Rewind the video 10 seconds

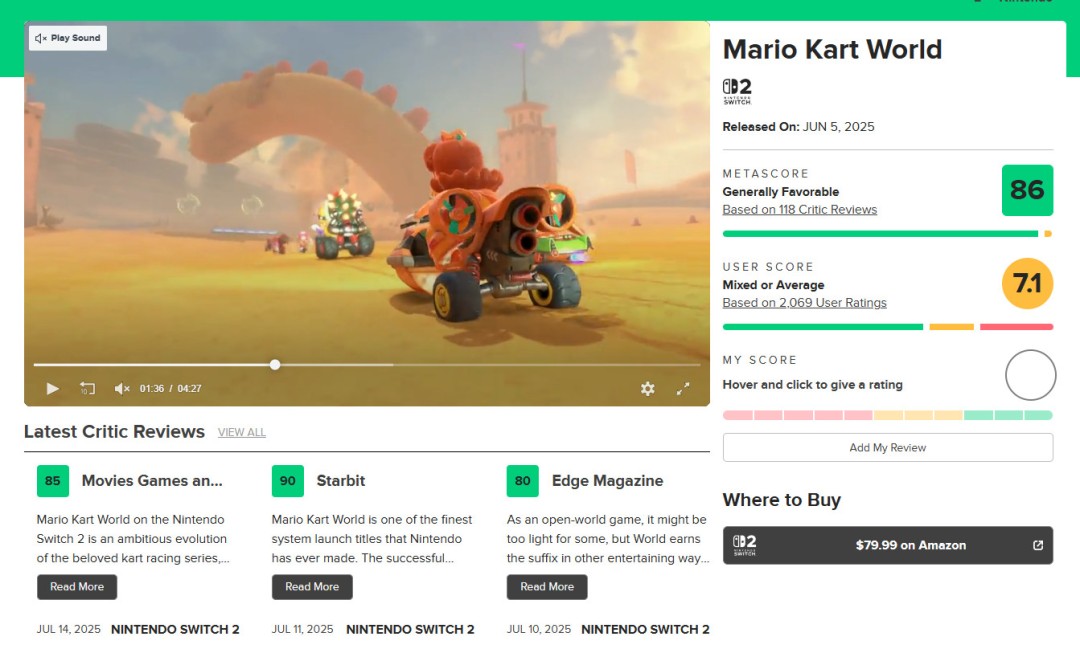87,388
